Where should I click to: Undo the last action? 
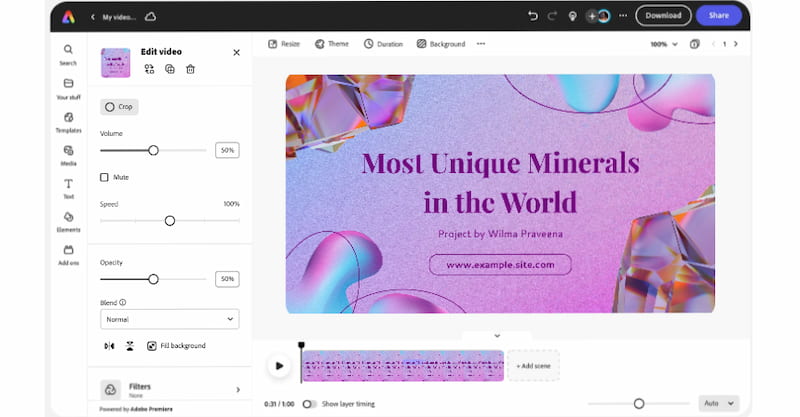[x=533, y=16]
